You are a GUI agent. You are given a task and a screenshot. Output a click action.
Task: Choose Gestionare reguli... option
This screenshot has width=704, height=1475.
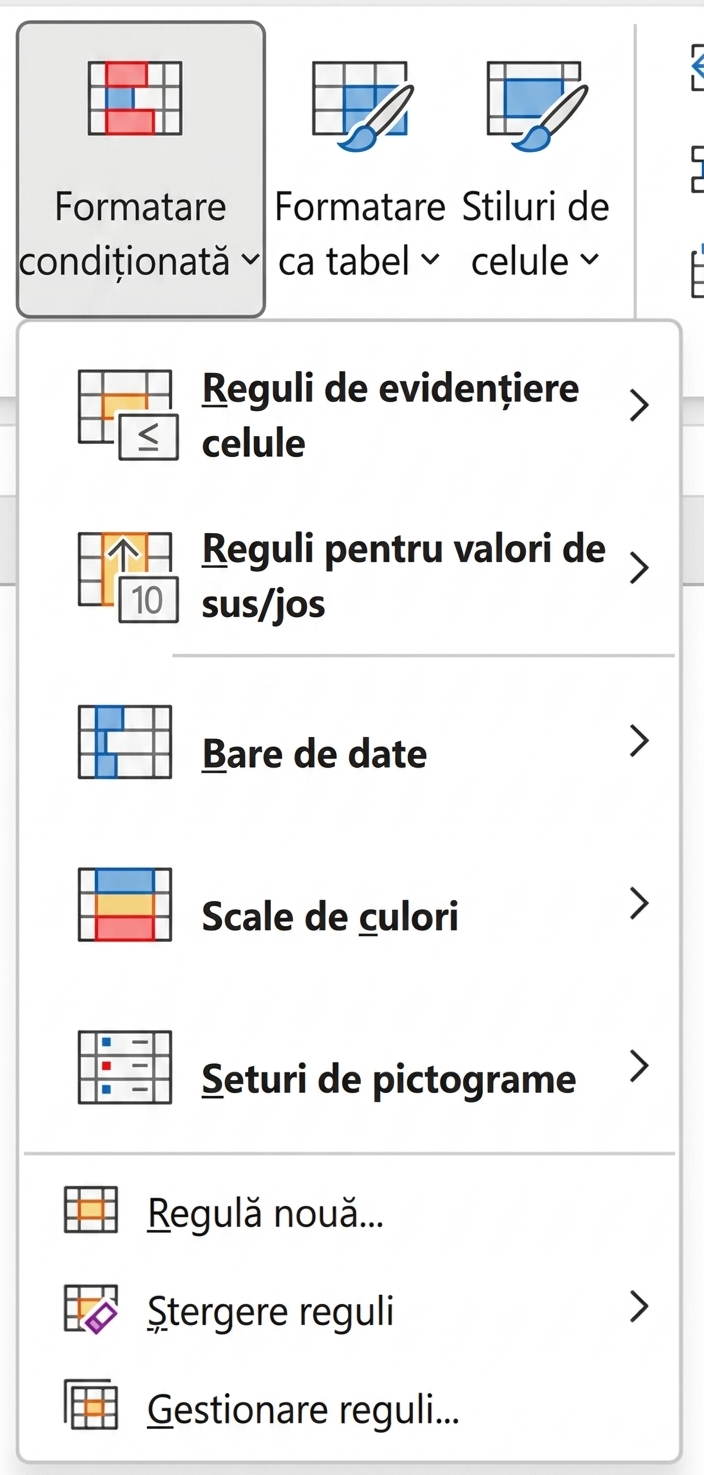pyautogui.click(x=351, y=1408)
